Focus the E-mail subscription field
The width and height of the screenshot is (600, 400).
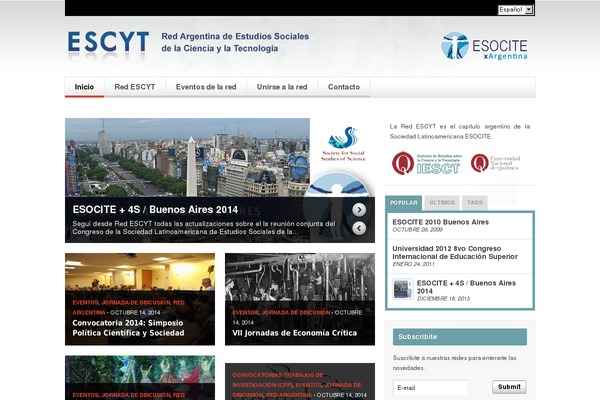pos(430,388)
